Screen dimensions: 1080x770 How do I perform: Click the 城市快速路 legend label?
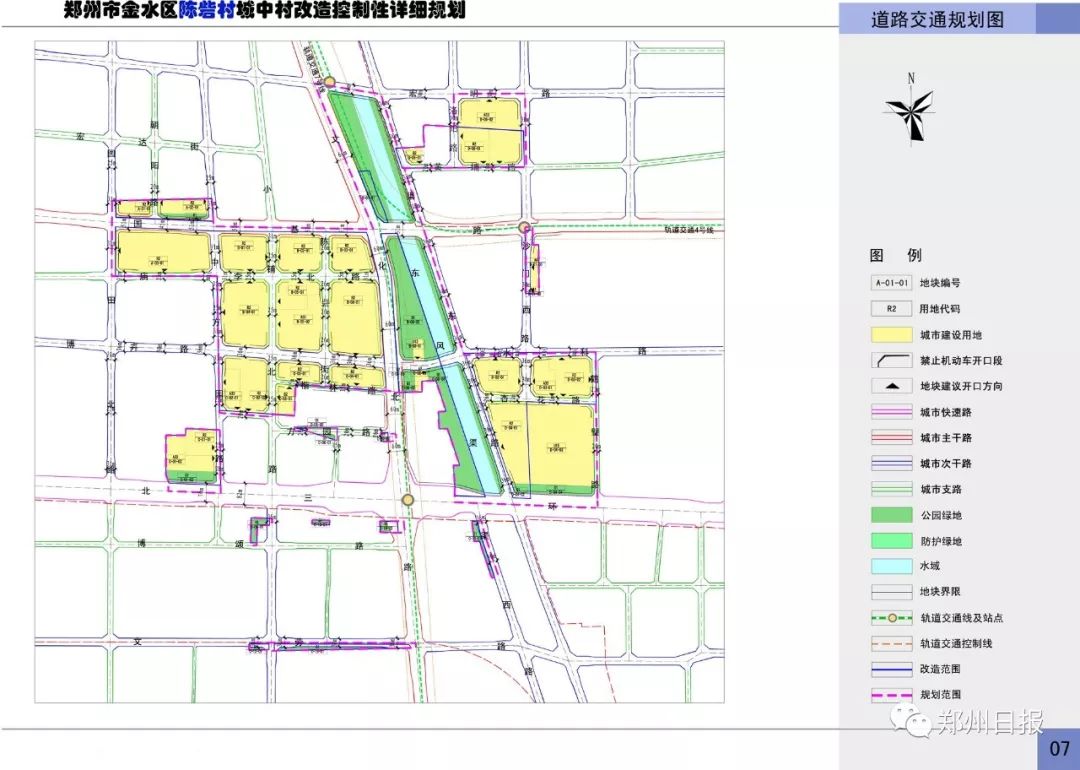pyautogui.click(x=946, y=413)
